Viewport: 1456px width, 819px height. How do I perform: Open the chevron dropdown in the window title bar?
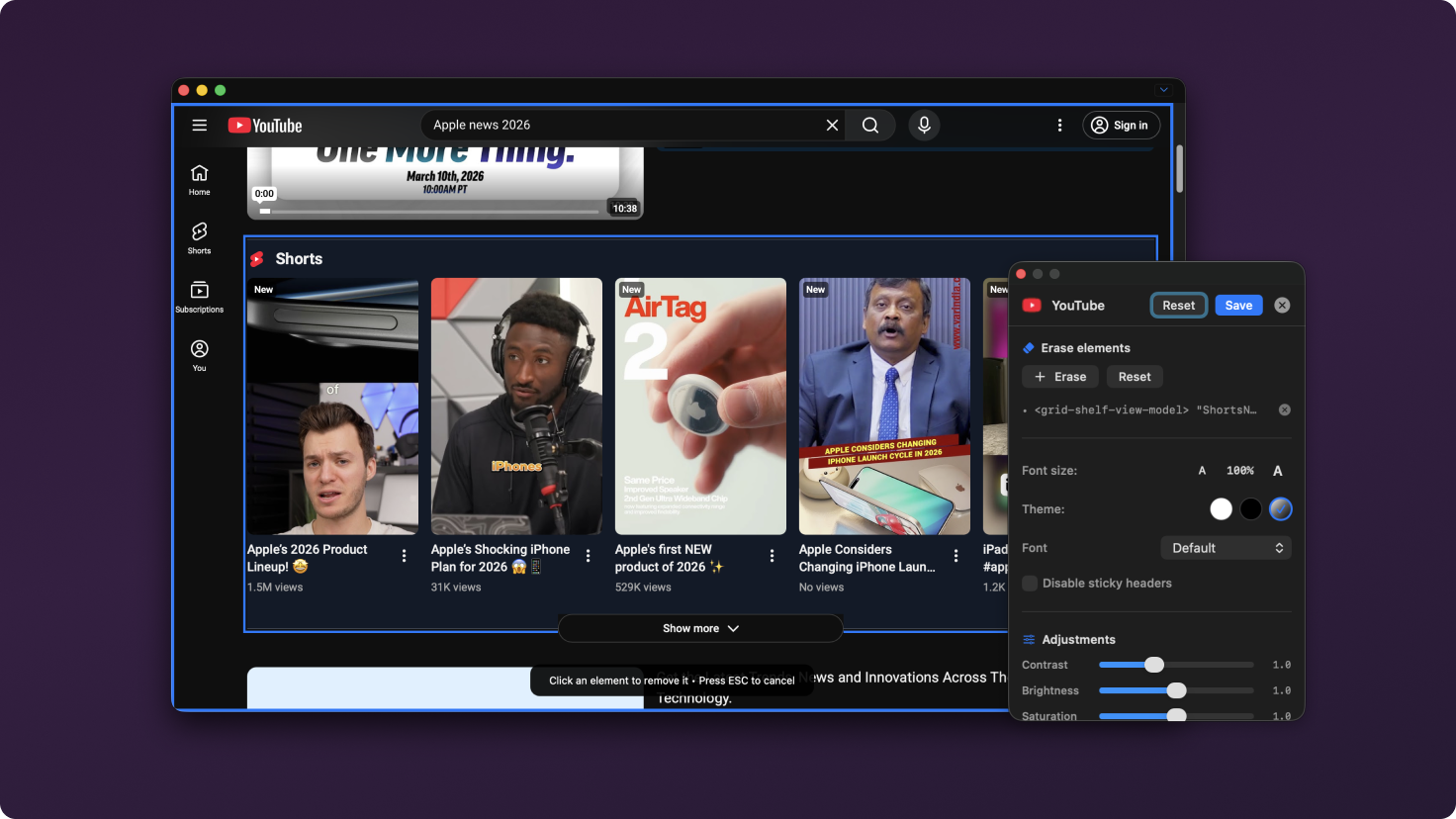pos(1164,90)
